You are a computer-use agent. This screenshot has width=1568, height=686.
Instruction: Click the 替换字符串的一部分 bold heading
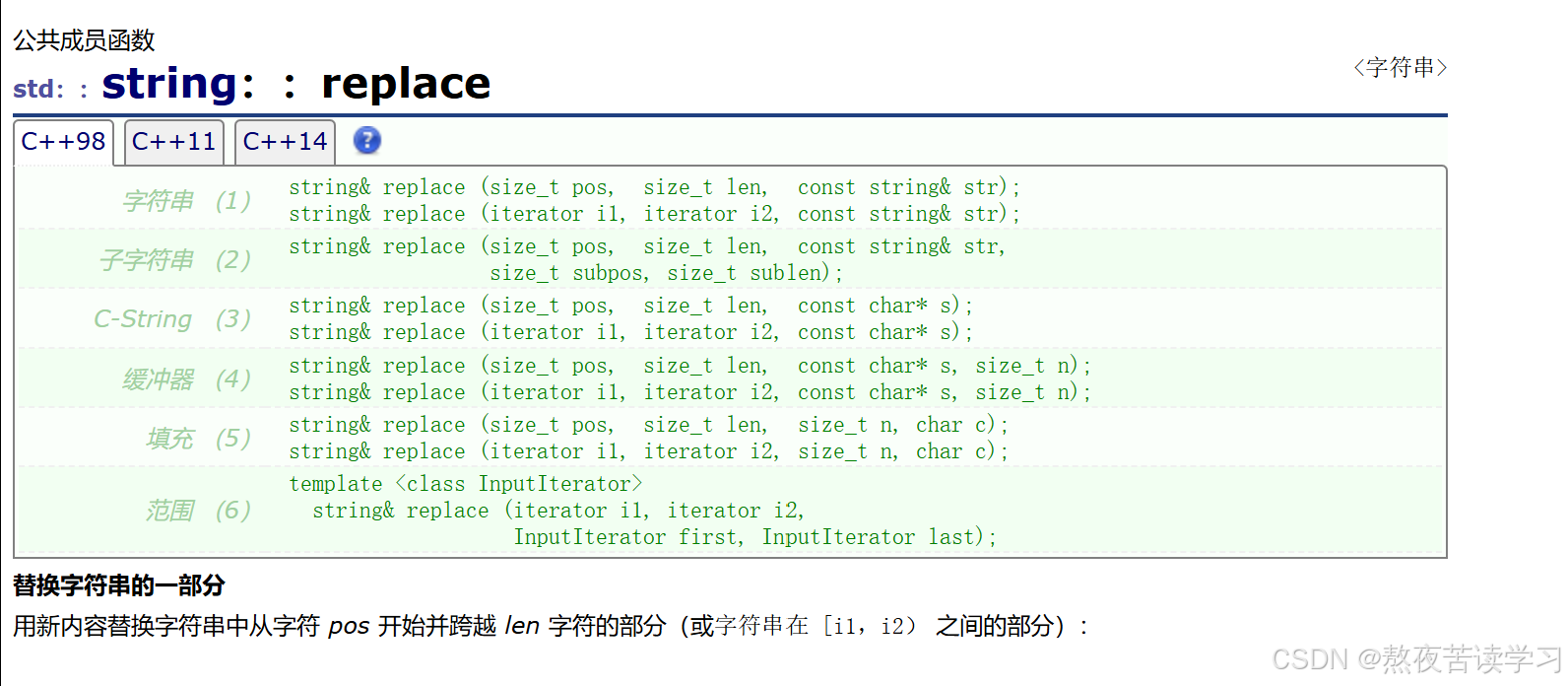tap(118, 585)
